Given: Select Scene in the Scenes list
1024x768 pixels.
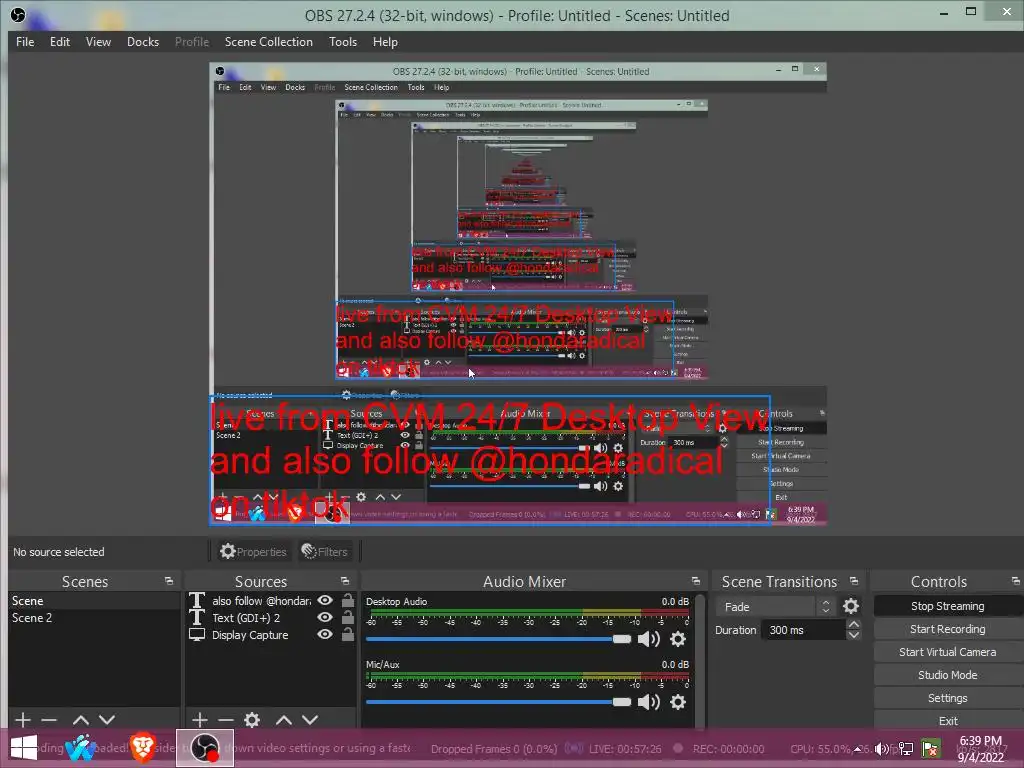Looking at the screenshot, I should point(94,601).
